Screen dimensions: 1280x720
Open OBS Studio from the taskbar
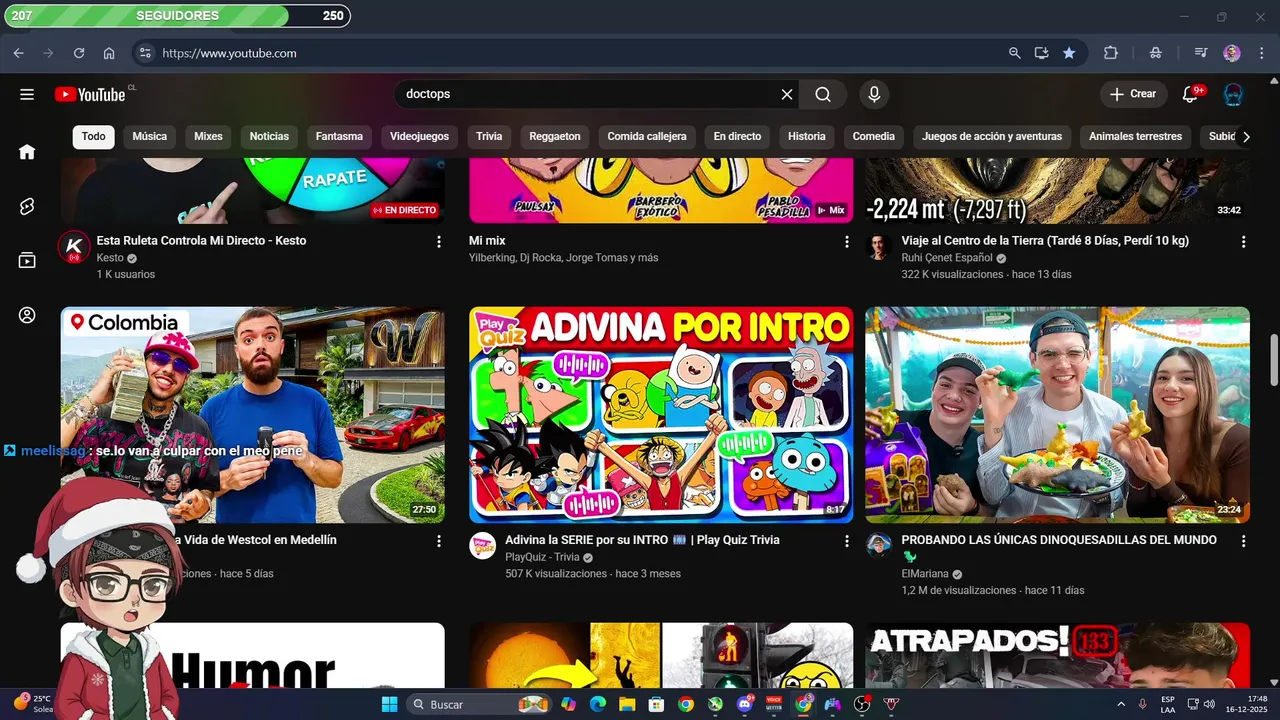pos(862,704)
